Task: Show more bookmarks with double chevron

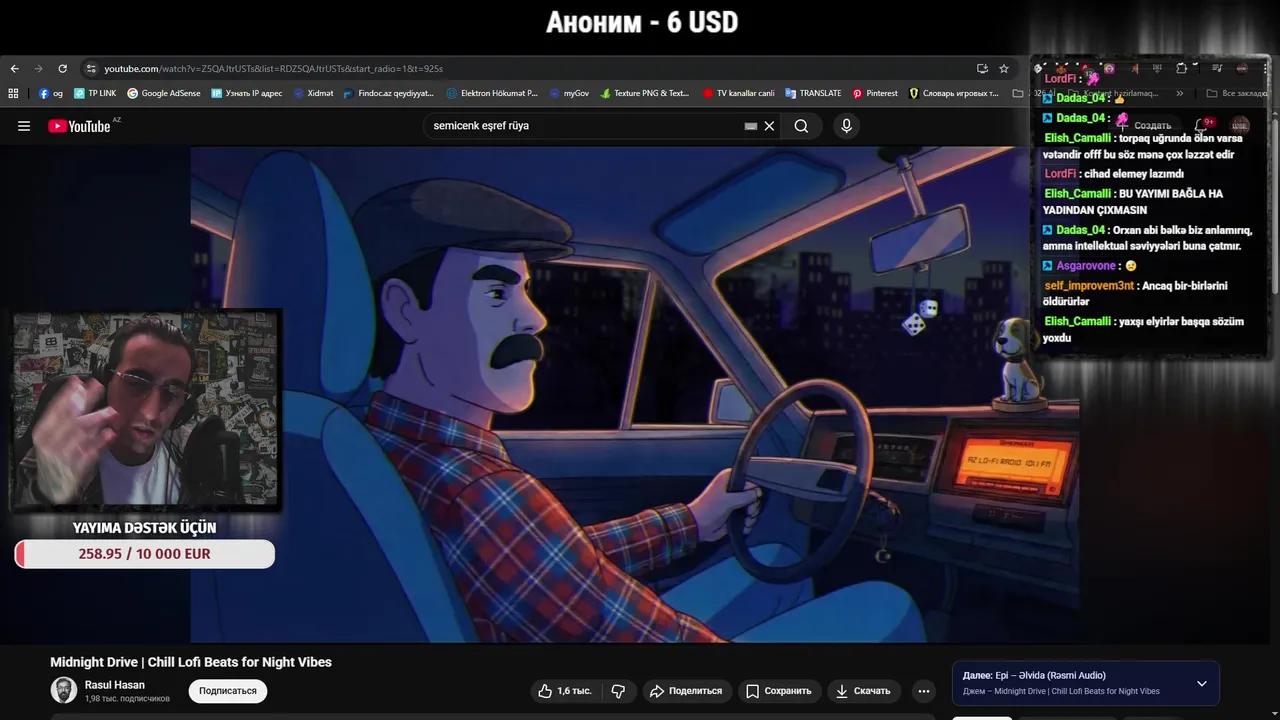Action: (x=1180, y=93)
